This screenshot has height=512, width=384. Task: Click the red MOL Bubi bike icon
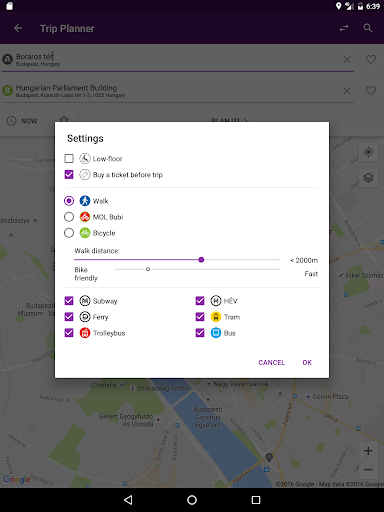click(x=85, y=217)
